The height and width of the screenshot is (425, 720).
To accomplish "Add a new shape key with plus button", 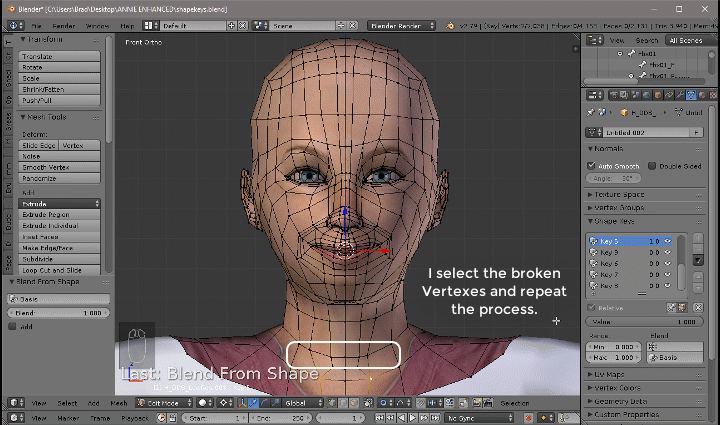I will tap(698, 240).
